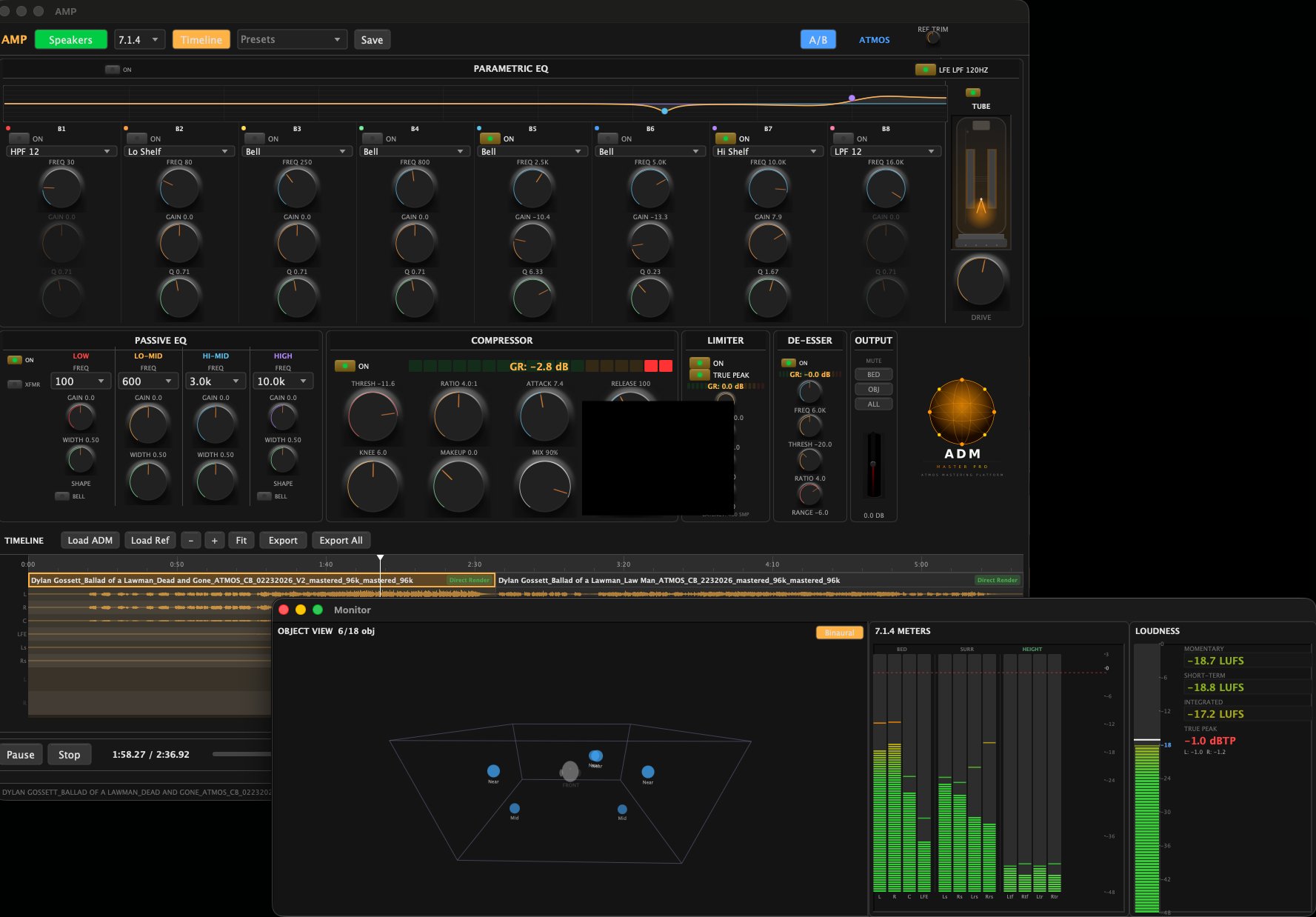Click the A/B comparison control
The height and width of the screenshot is (917, 1316).
click(817, 39)
